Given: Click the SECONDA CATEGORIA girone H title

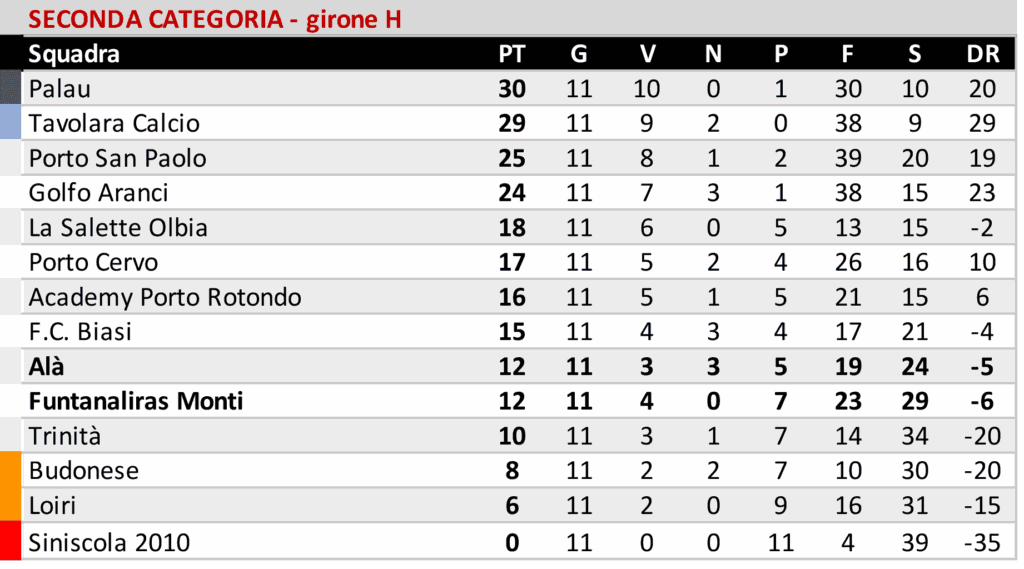Looking at the screenshot, I should [x=215, y=19].
